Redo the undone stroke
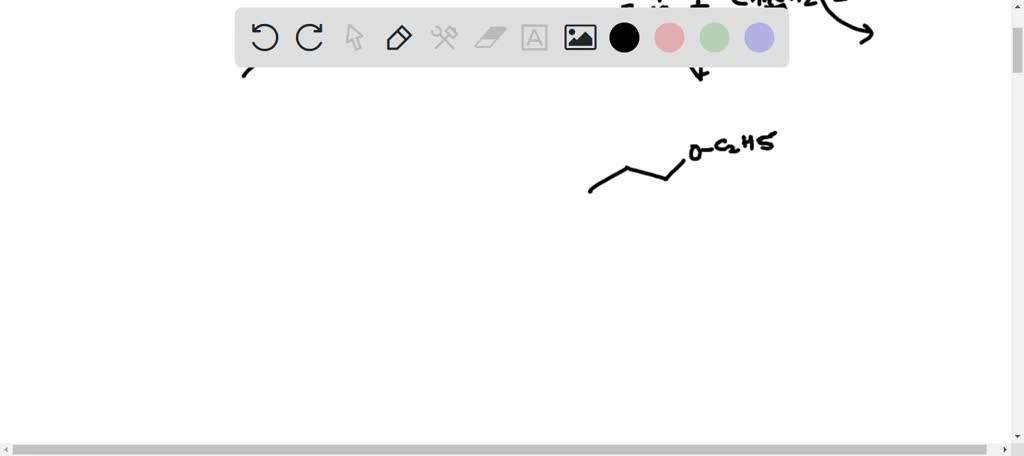 pyautogui.click(x=309, y=38)
